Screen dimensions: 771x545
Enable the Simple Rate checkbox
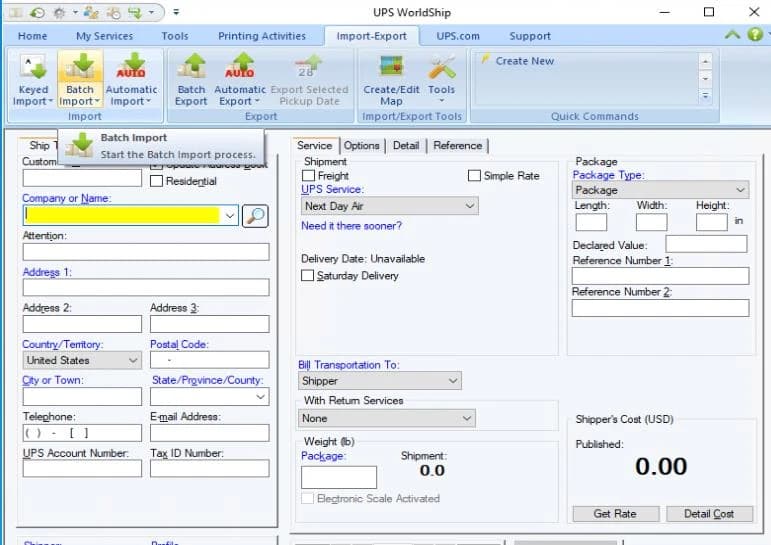pyautogui.click(x=474, y=176)
